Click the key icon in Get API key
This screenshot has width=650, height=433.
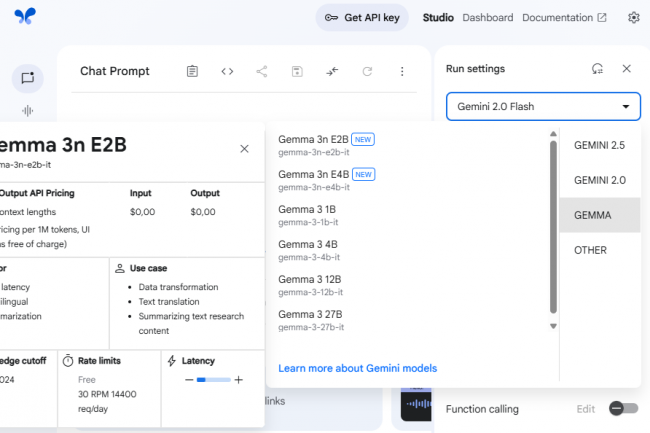click(x=331, y=17)
